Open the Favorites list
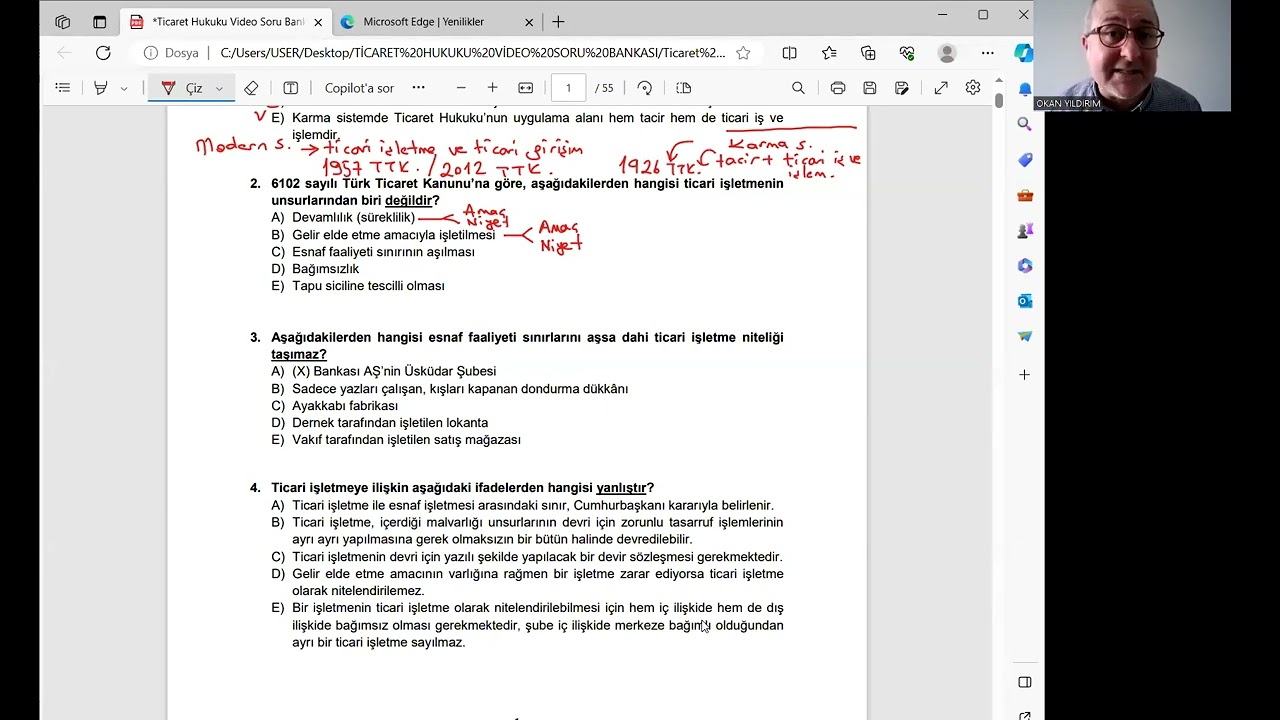 coord(829,53)
